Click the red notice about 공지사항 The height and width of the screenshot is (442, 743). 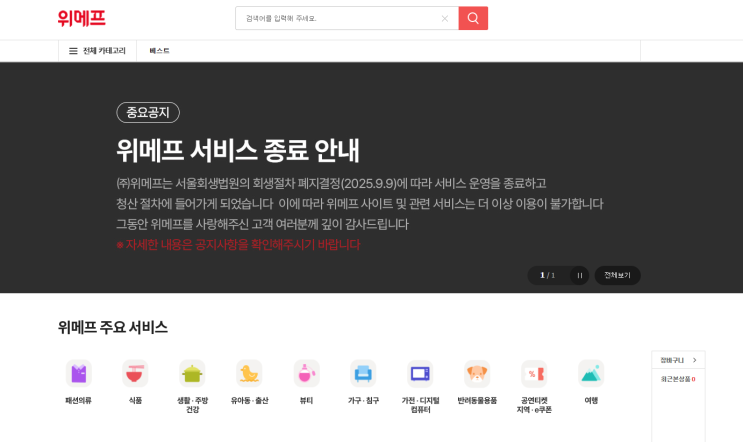pos(238,244)
